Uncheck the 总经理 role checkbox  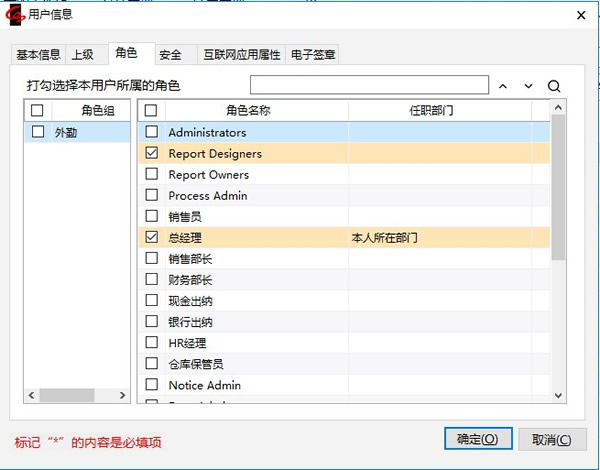(x=152, y=238)
